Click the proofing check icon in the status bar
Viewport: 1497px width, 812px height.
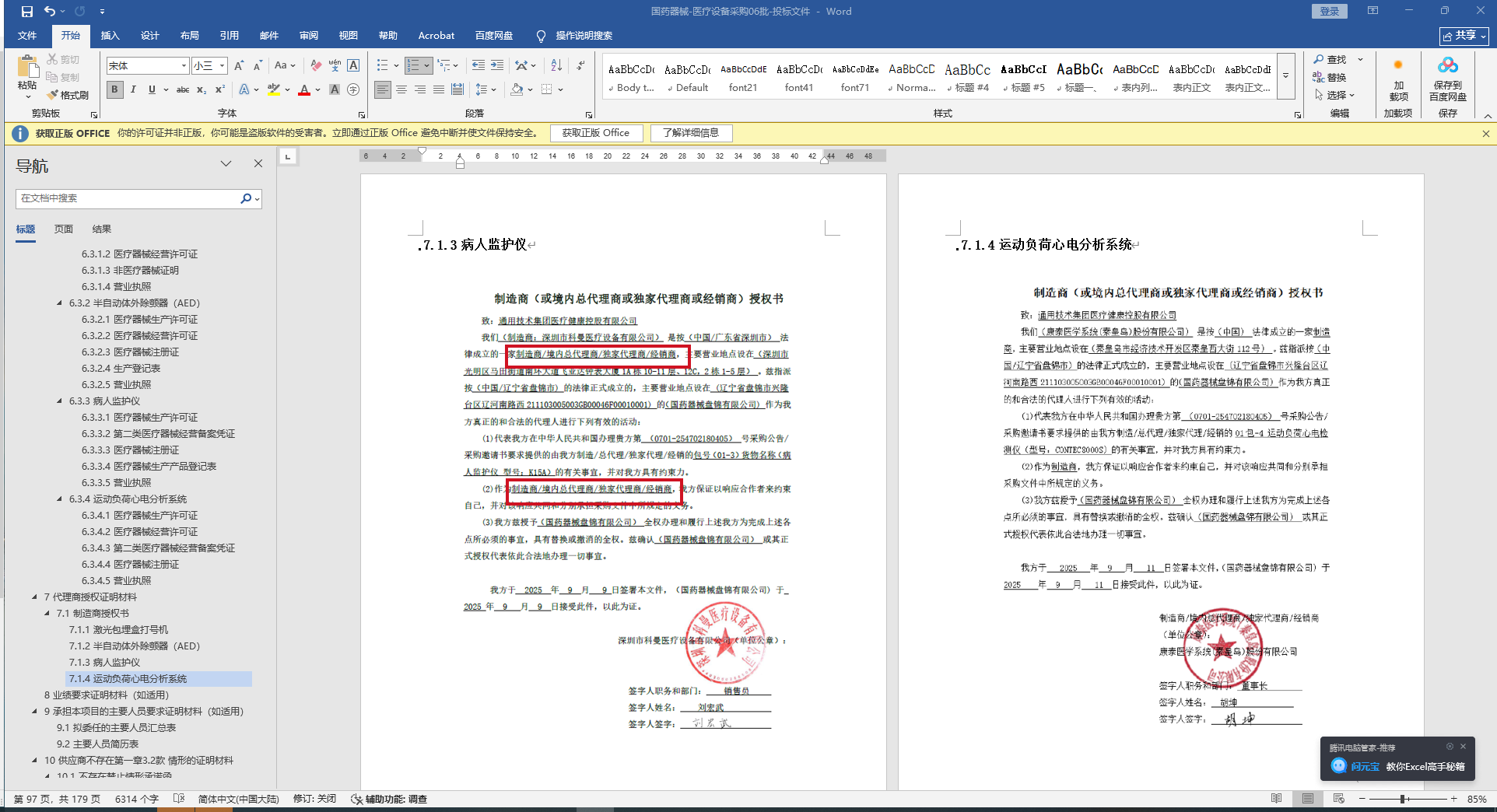pyautogui.click(x=179, y=799)
